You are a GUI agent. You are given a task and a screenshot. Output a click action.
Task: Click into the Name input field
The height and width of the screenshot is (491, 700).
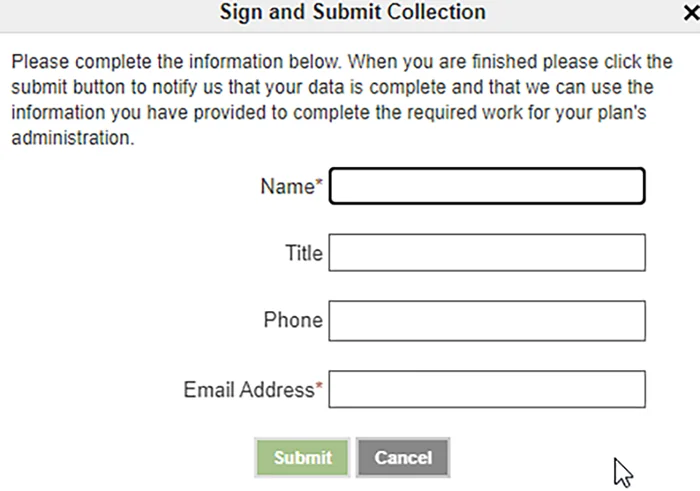pos(487,186)
